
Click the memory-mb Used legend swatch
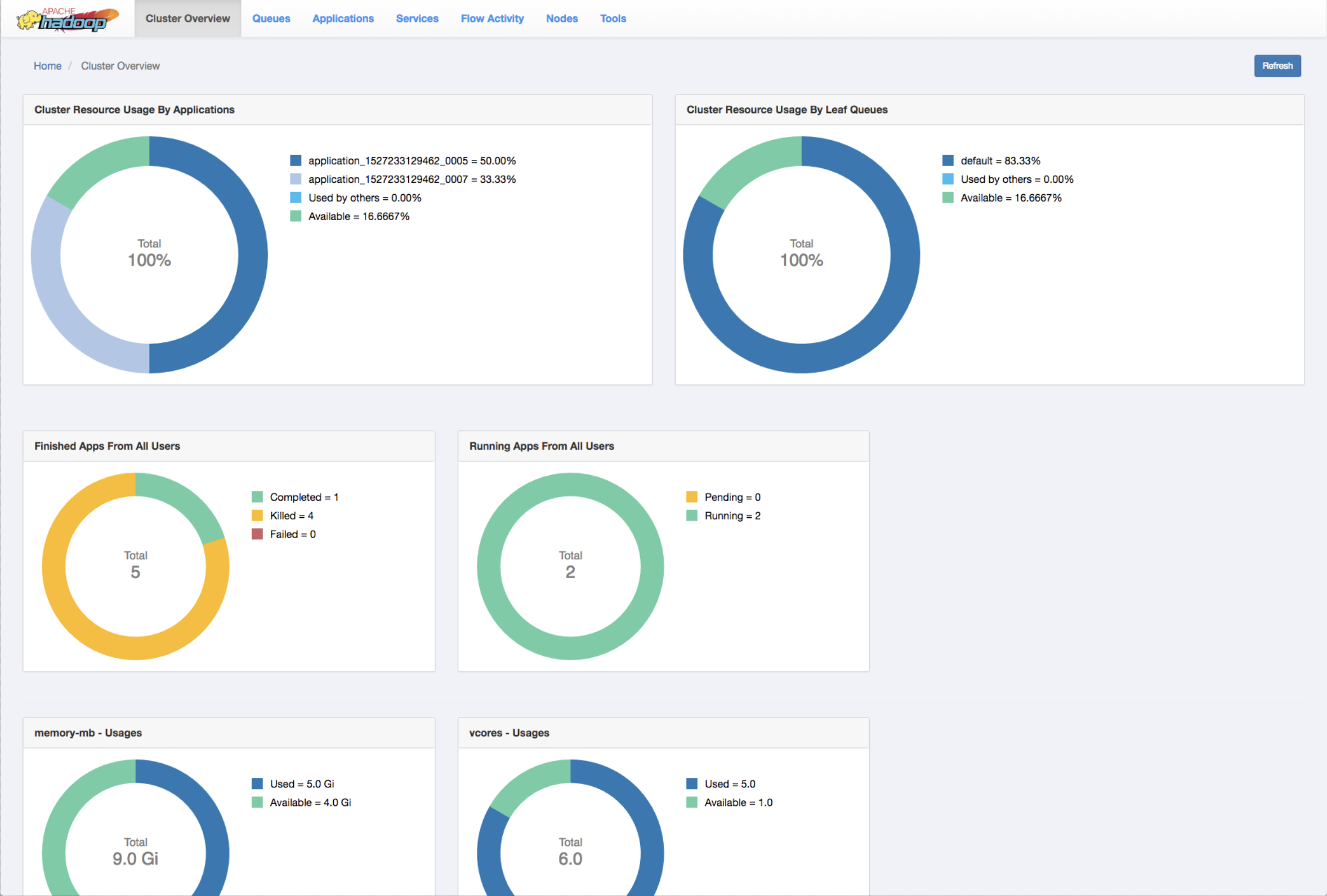(x=257, y=783)
